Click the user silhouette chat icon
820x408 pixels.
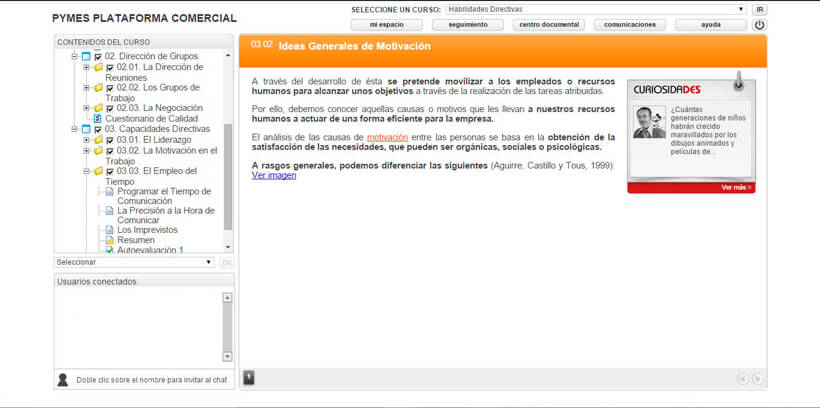tap(63, 380)
